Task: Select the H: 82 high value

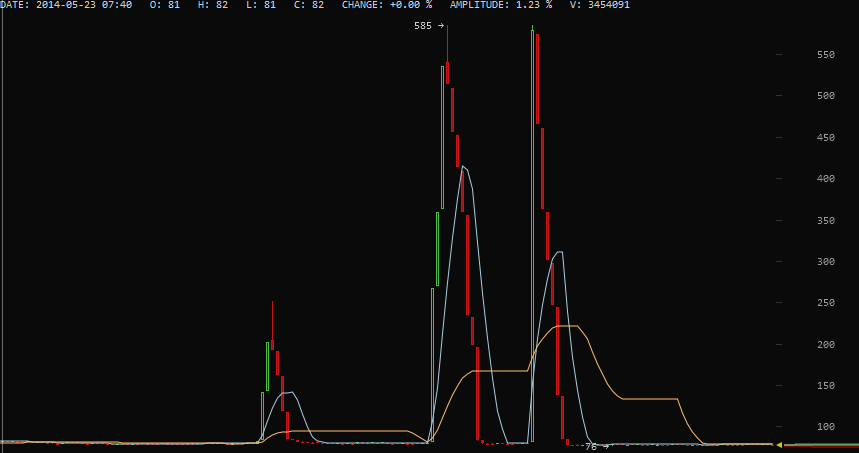Action: [213, 5]
